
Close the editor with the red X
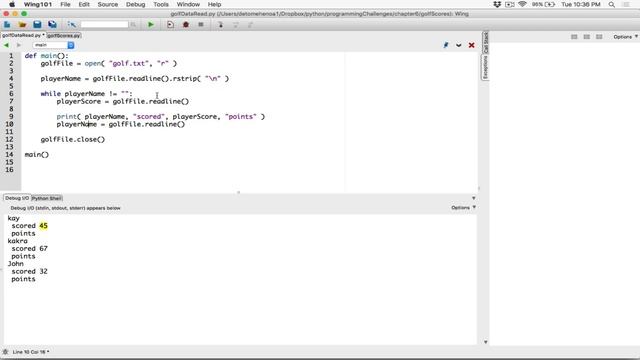click(471, 45)
